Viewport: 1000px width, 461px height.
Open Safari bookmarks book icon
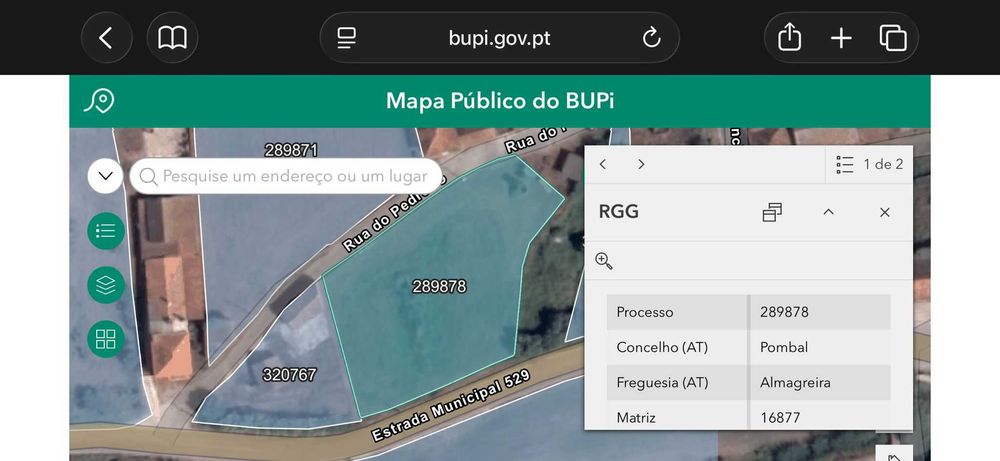[172, 38]
